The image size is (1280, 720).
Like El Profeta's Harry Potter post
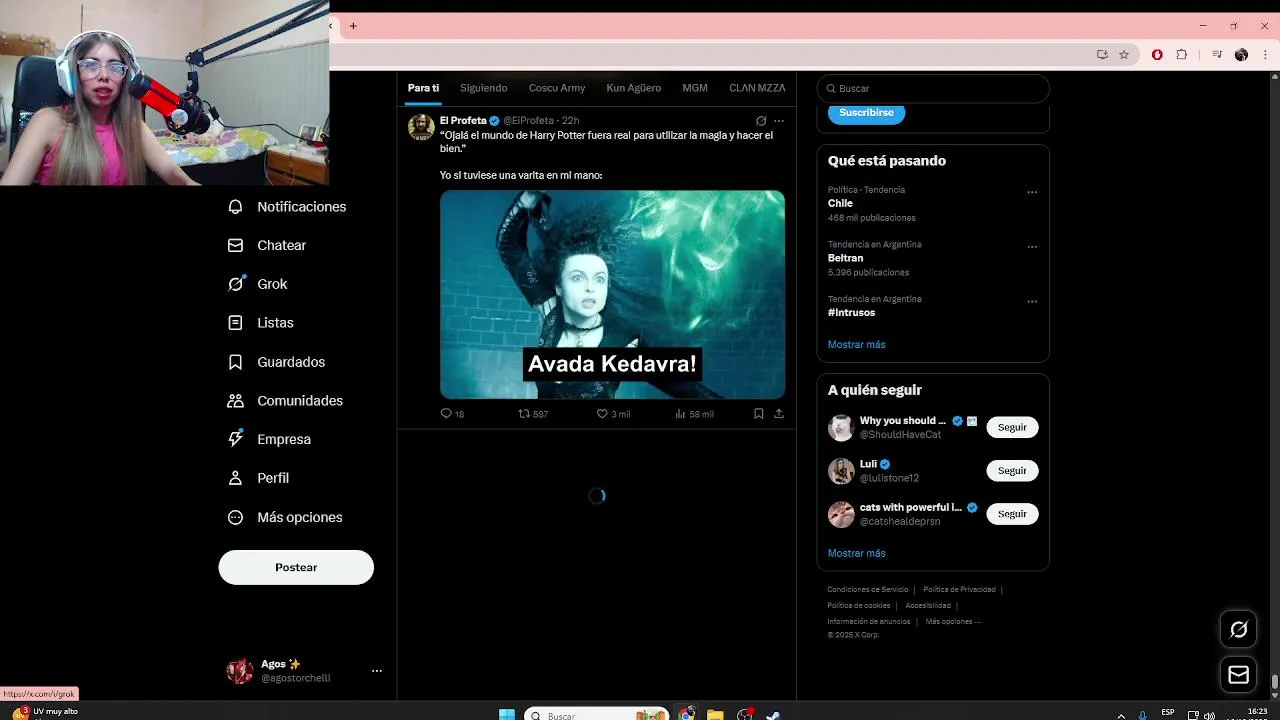(x=602, y=413)
